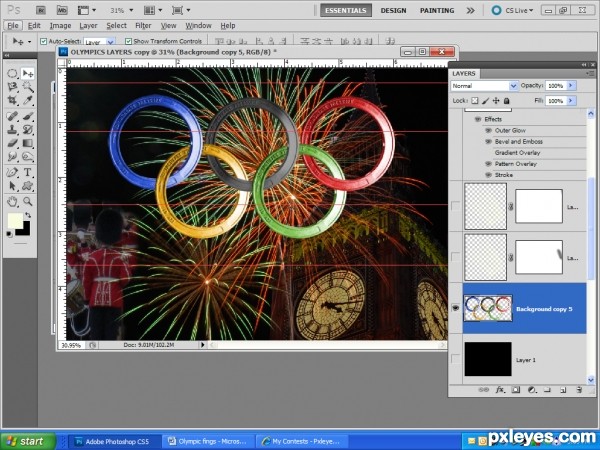This screenshot has width=600, height=450.
Task: Pick the Zoom tool in the toolbox
Action: 28,201
